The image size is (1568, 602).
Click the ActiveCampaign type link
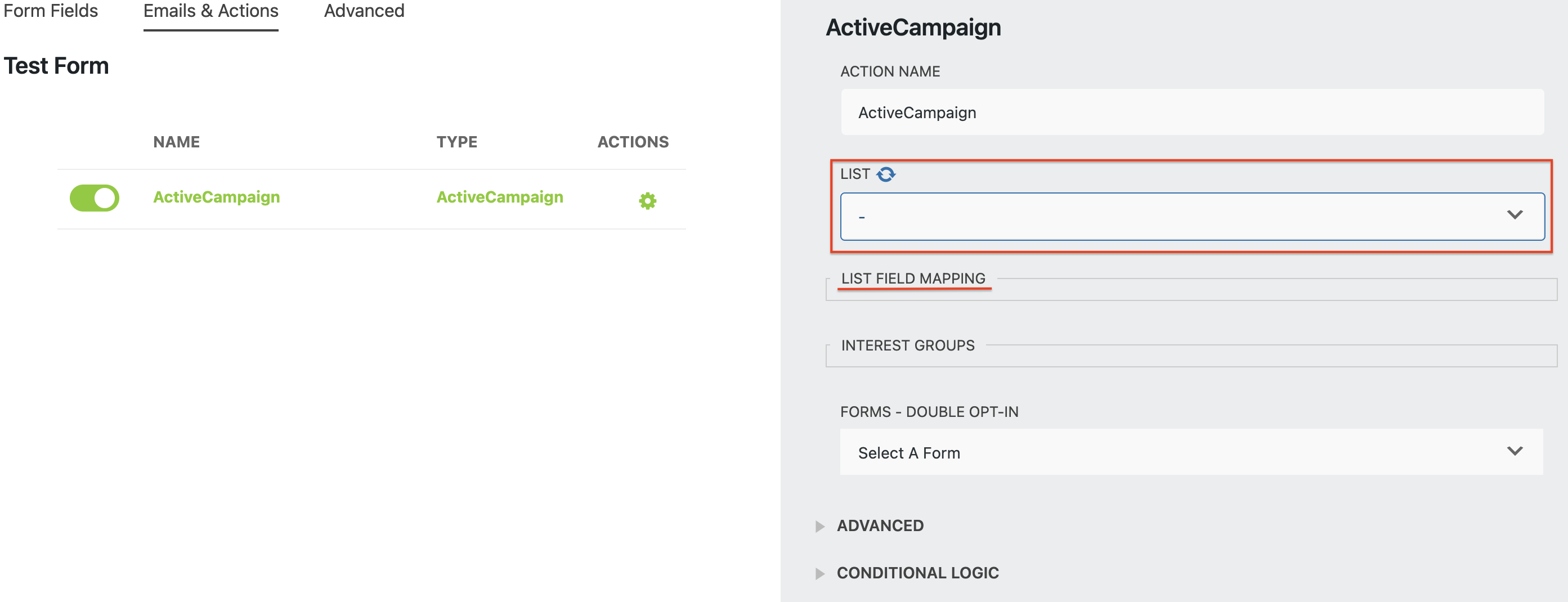(x=500, y=196)
